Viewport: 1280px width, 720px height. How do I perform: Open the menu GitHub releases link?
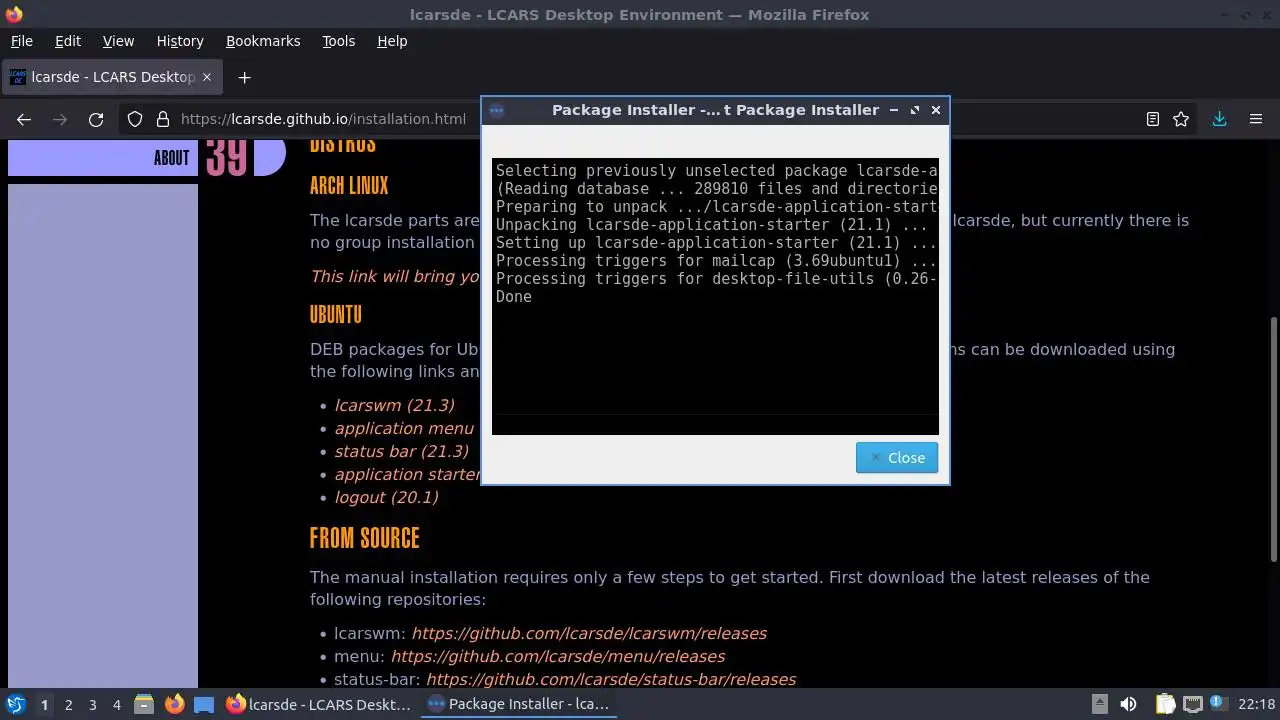(x=558, y=656)
